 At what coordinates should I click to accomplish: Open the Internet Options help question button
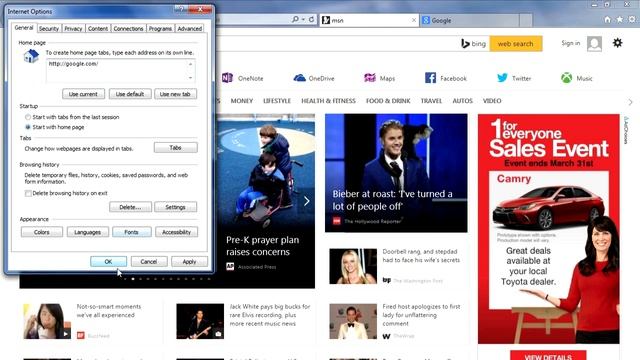point(181,9)
